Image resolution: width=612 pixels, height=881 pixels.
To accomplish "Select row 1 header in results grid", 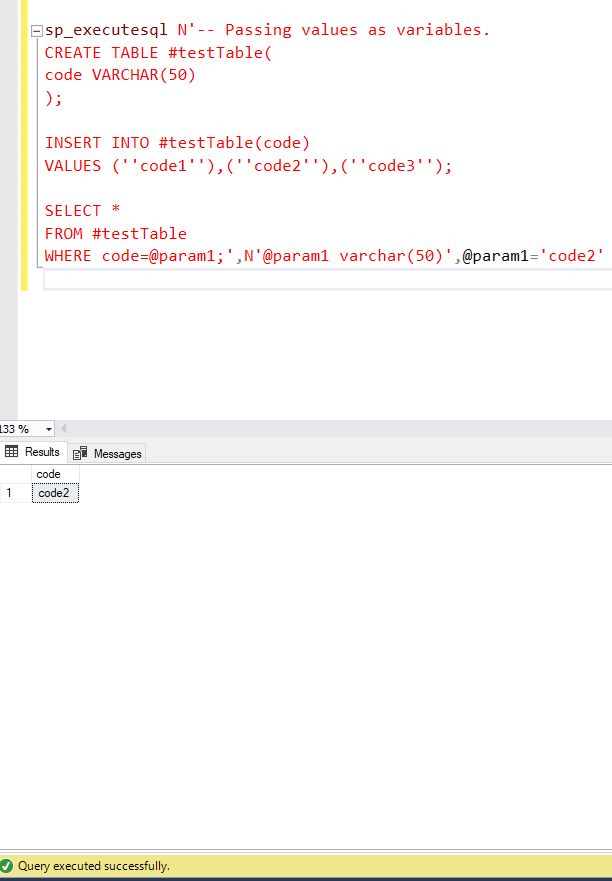I will [x=15, y=493].
